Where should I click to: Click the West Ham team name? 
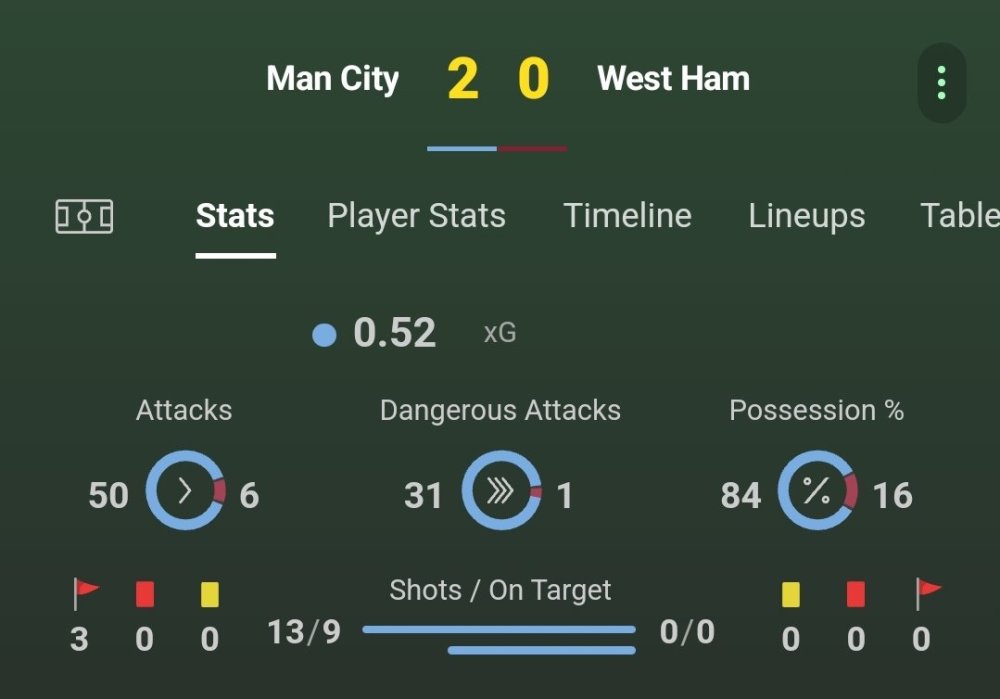(672, 79)
